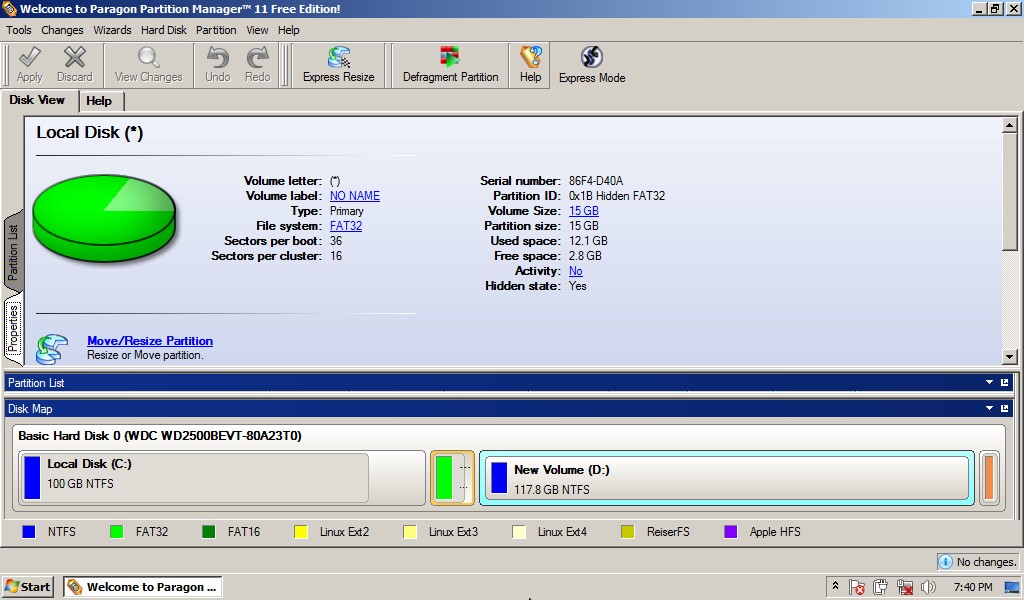Discard pending changes with the X icon

[74, 57]
